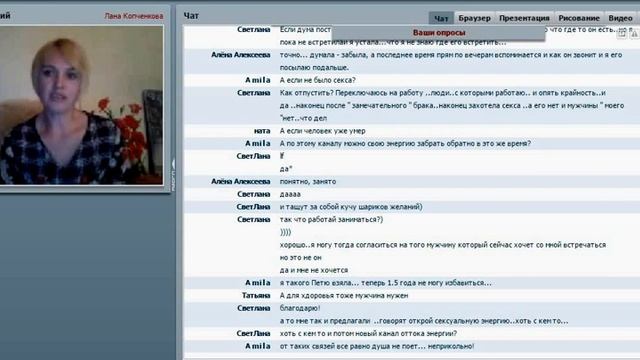640x360 pixels.
Task: Select the message 'благодарю!'
Action: (300, 308)
